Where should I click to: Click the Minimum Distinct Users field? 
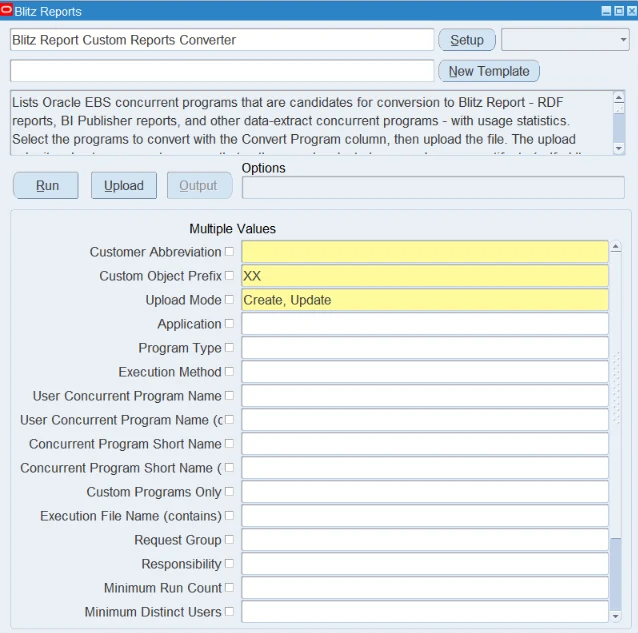(x=425, y=611)
